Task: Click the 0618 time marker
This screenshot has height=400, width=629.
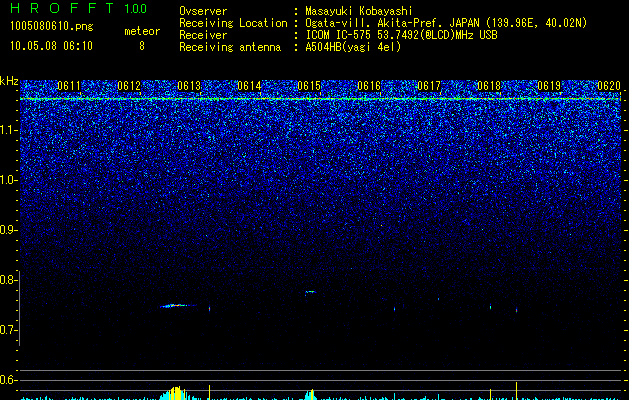Action: (489, 86)
